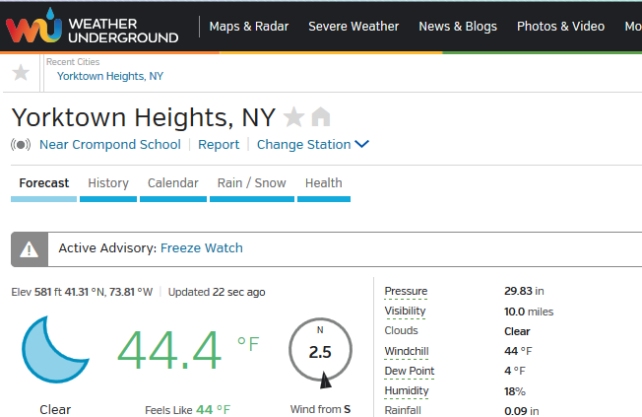Screen dimensions: 642x417
Task: Open the Freeze Watch advisory link
Action: point(201,248)
